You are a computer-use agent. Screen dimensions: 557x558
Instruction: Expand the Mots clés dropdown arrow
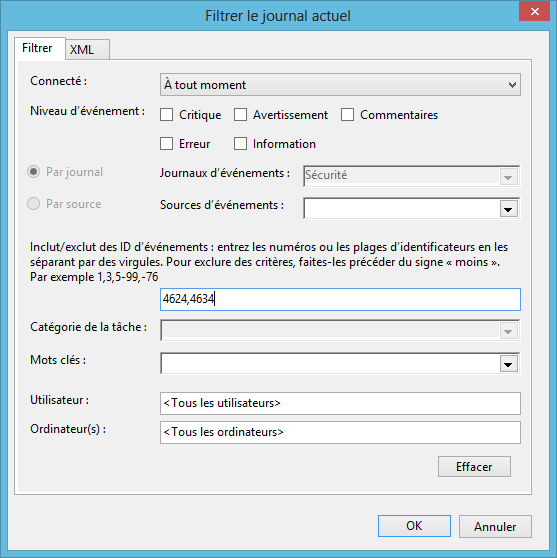[x=508, y=364]
